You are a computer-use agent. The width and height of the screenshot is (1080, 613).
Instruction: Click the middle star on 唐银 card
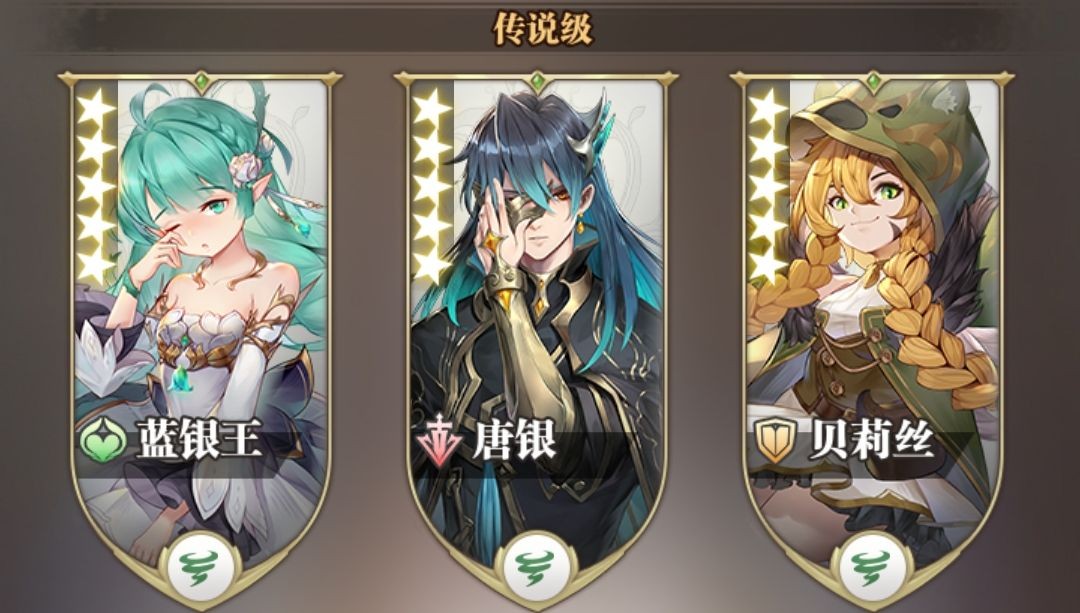(x=432, y=187)
